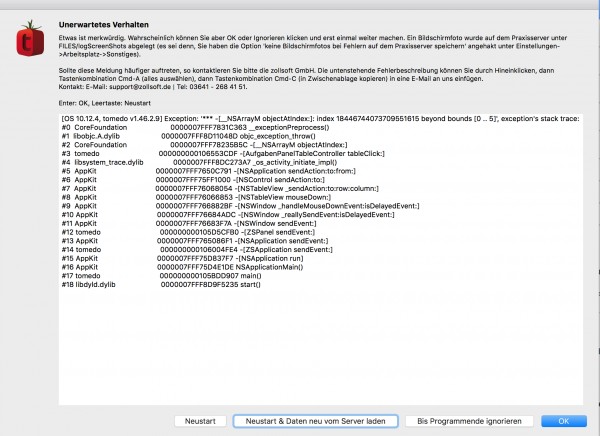Click the heading Unerwartetes Verhalten
Screen dimensions: 600x436
pyautogui.click(x=104, y=24)
